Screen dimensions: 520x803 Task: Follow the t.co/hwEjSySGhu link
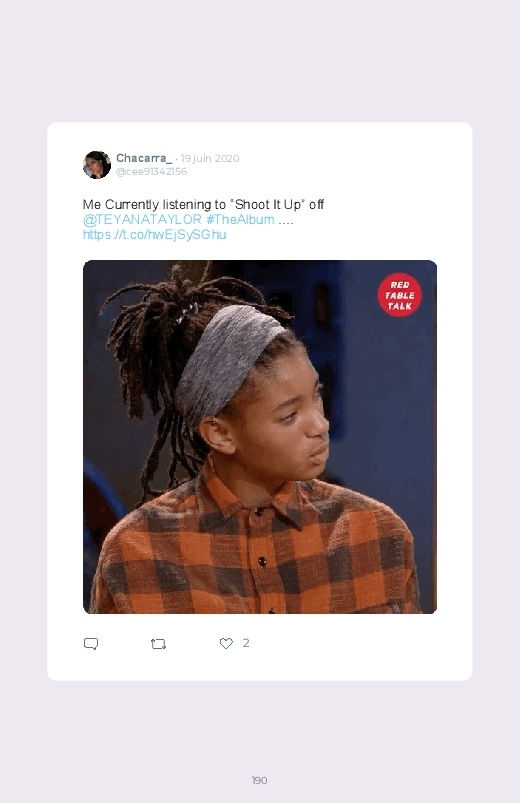(154, 235)
